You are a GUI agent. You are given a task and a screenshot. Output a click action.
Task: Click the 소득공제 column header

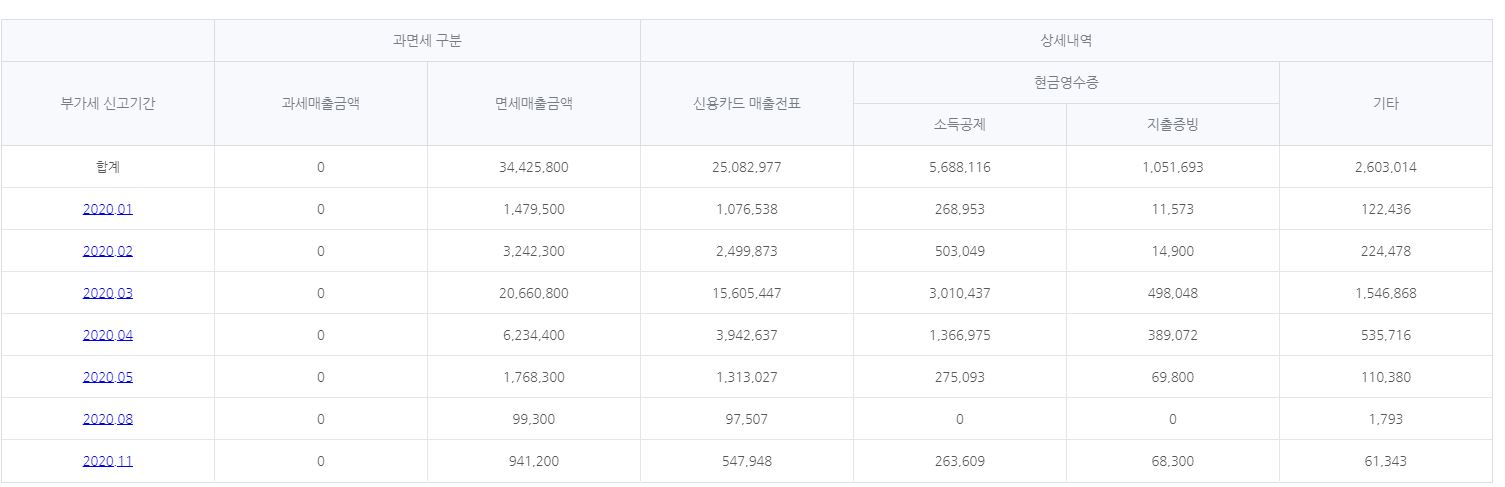pyautogui.click(x=959, y=125)
